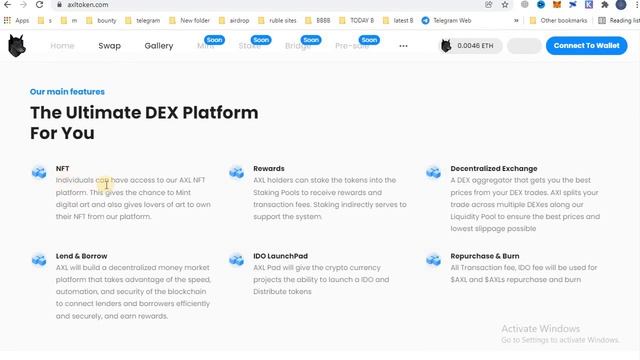Screen dimensions: 640x360
Task: Click the Mint menu item
Action: pyautogui.click(x=205, y=46)
